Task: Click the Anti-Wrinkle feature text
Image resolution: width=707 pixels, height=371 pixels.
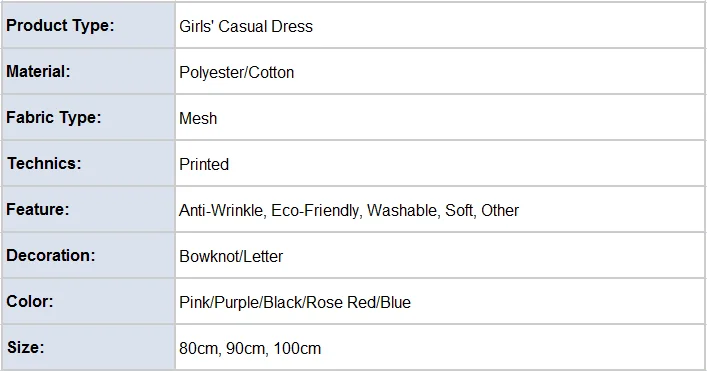Action: 221,210
